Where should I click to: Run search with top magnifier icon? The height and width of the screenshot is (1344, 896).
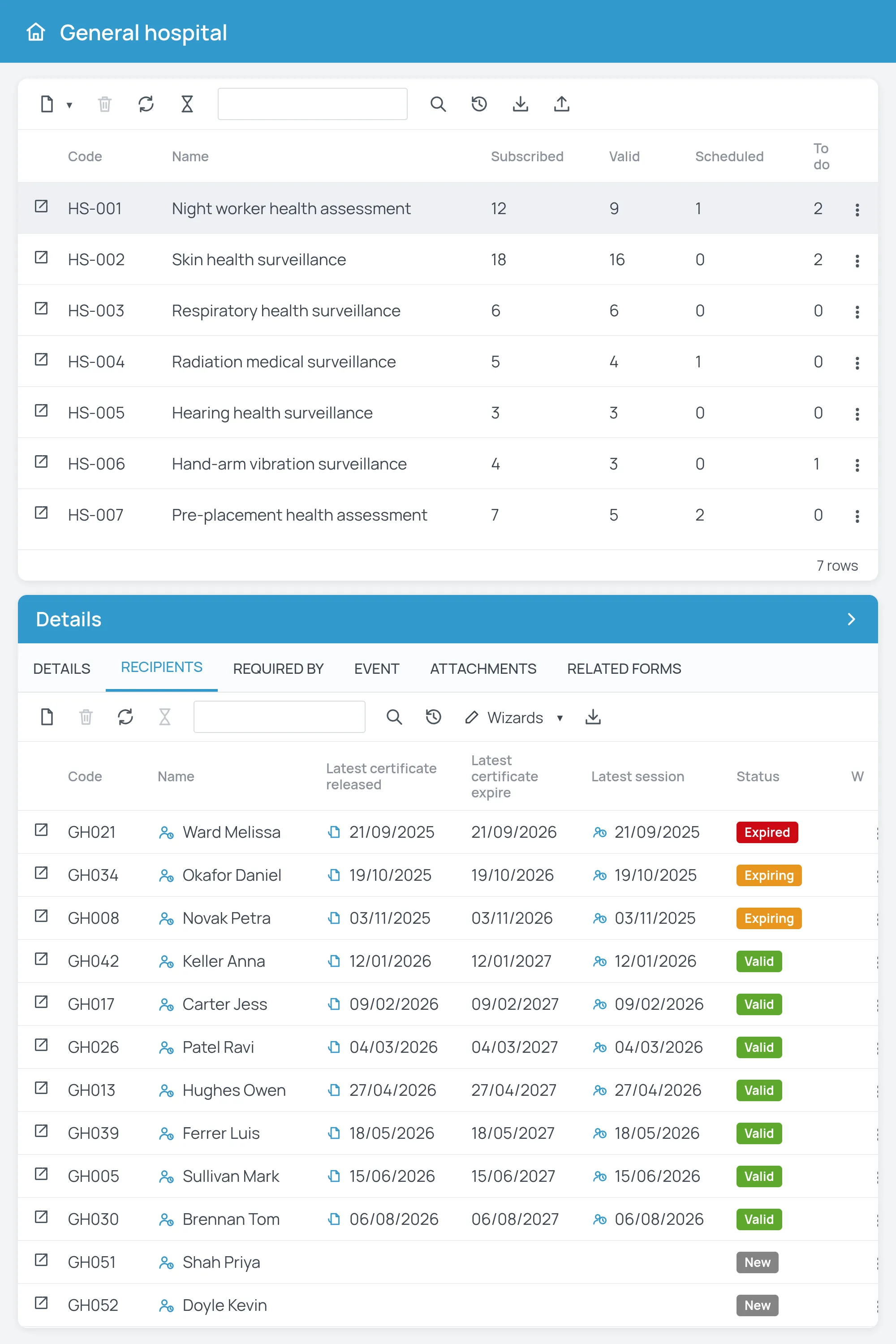point(438,104)
